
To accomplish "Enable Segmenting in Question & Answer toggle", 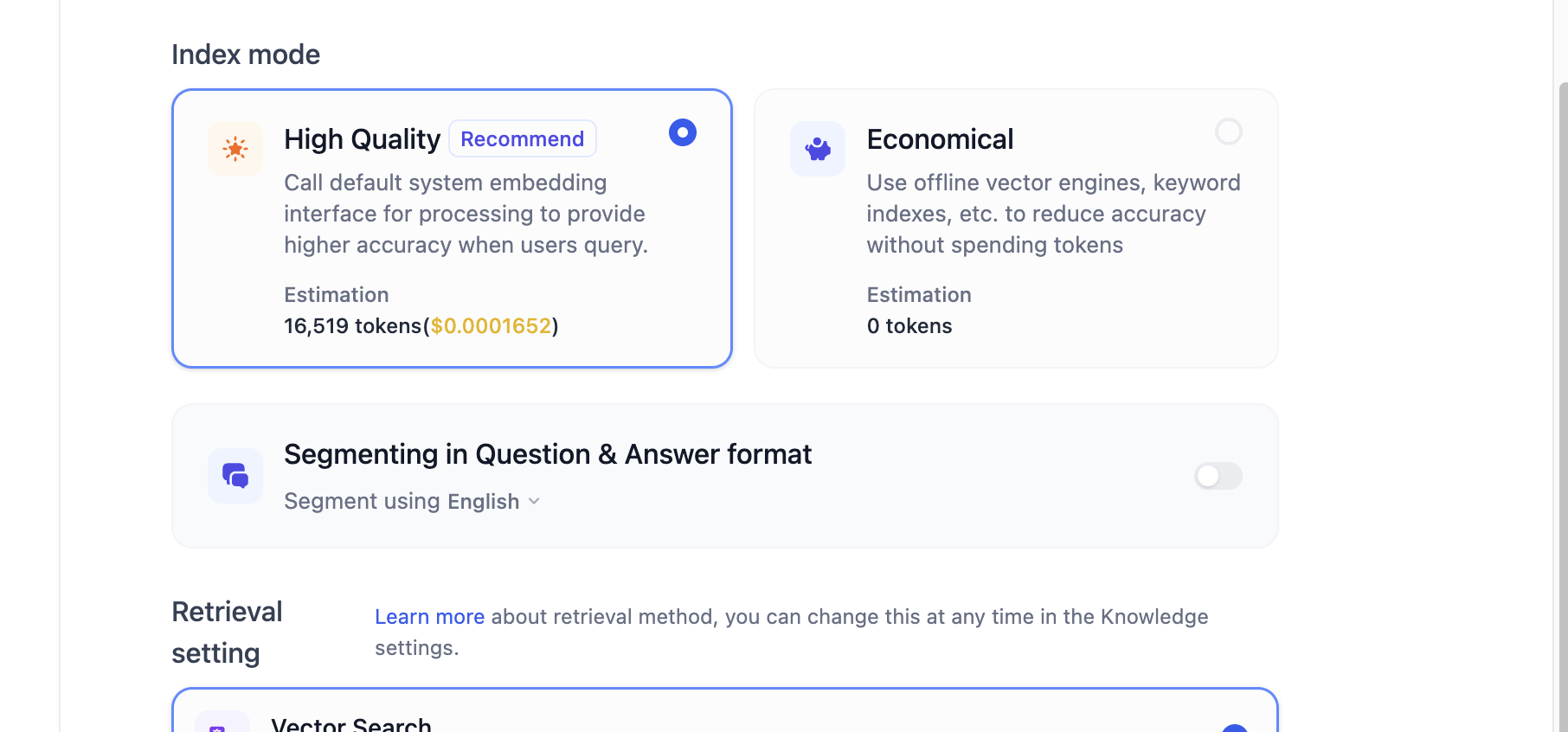I will 1218,476.
